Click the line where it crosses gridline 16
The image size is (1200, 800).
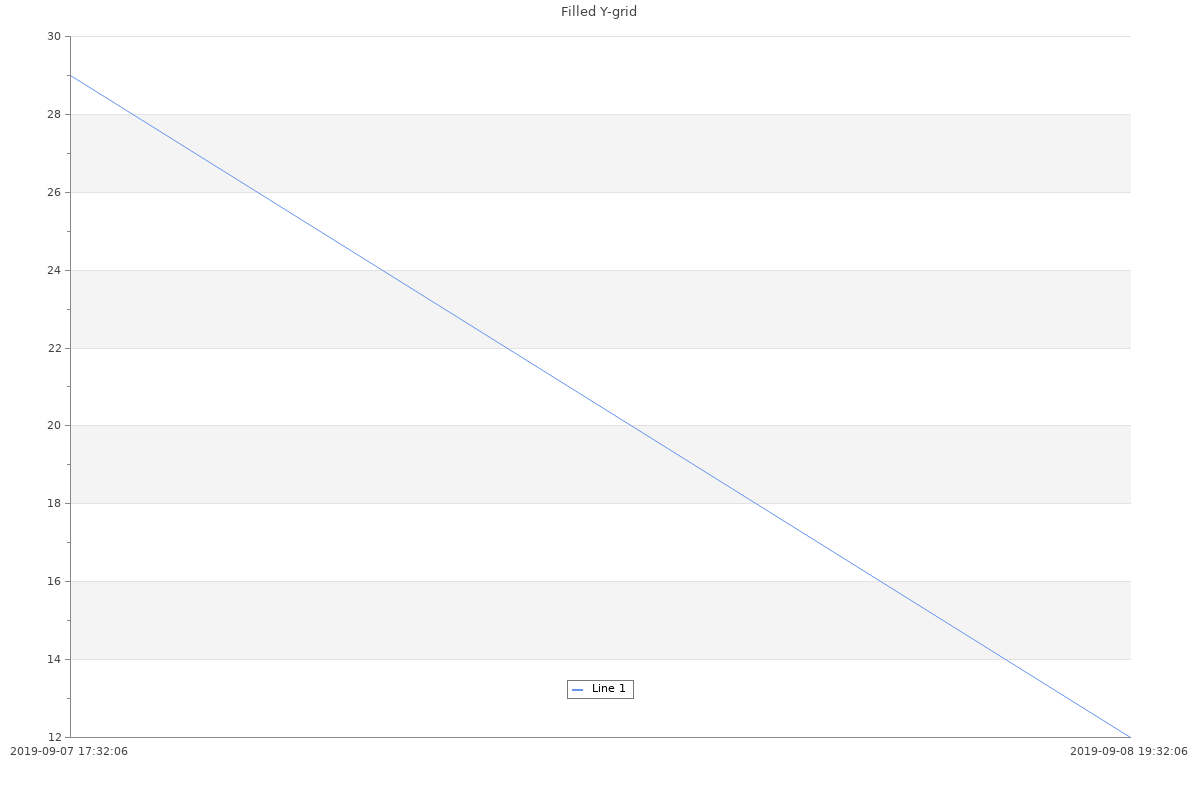pyautogui.click(x=881, y=581)
